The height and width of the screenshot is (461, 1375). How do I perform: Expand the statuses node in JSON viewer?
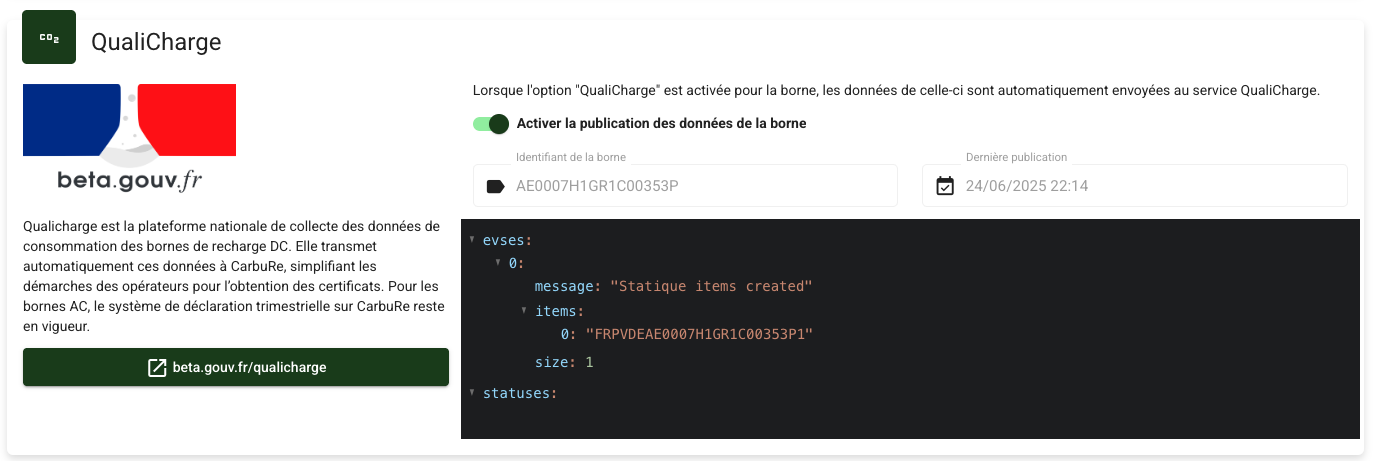pyautogui.click(x=472, y=393)
